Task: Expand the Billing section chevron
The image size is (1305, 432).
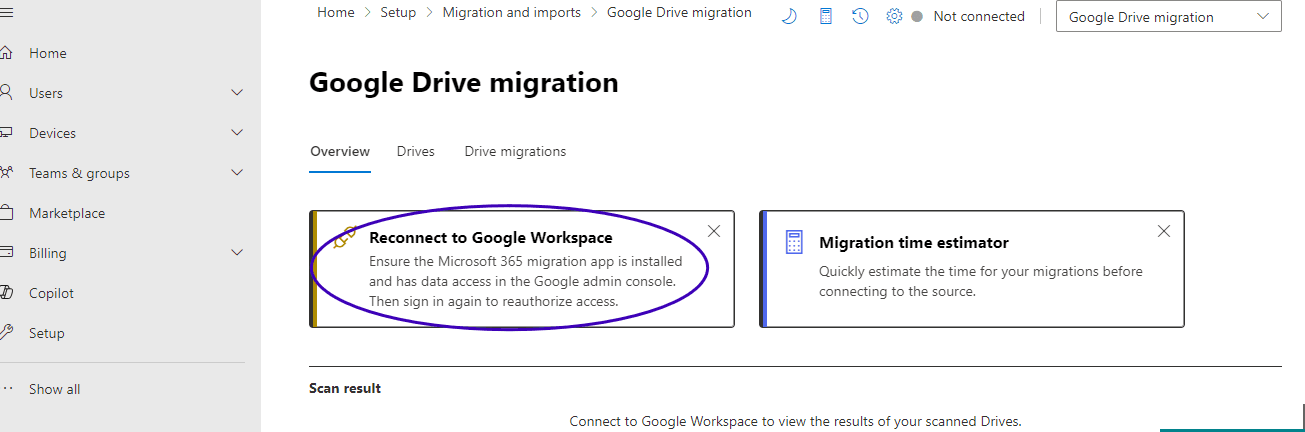Action: (237, 253)
